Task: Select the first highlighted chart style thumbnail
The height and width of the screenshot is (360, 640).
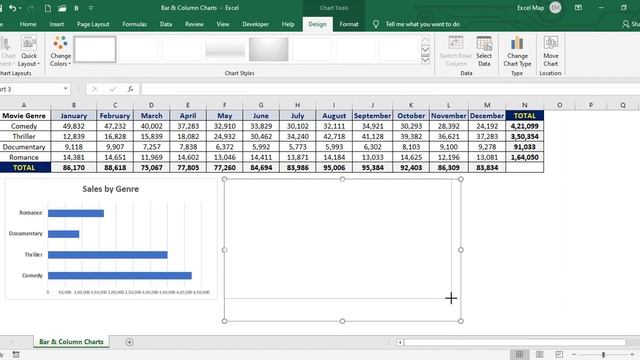Action: (x=95, y=49)
